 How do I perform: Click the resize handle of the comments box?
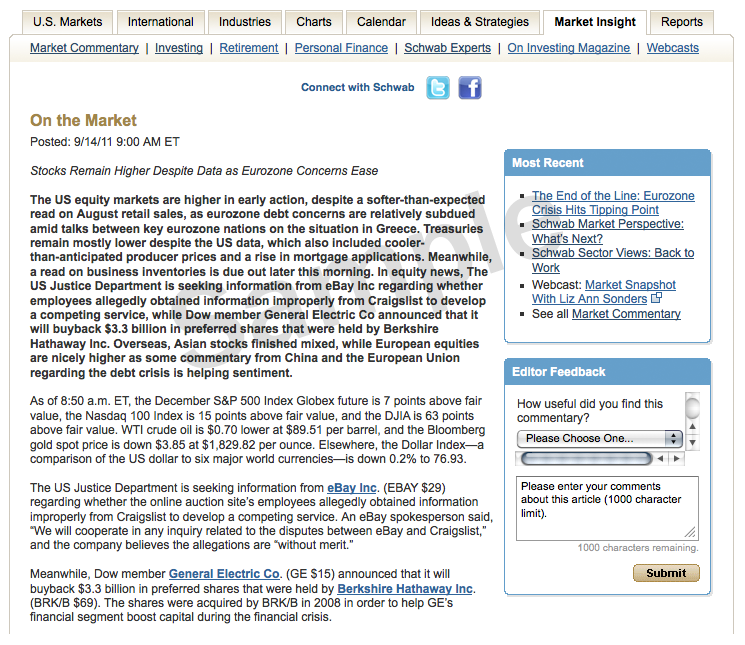point(691,533)
